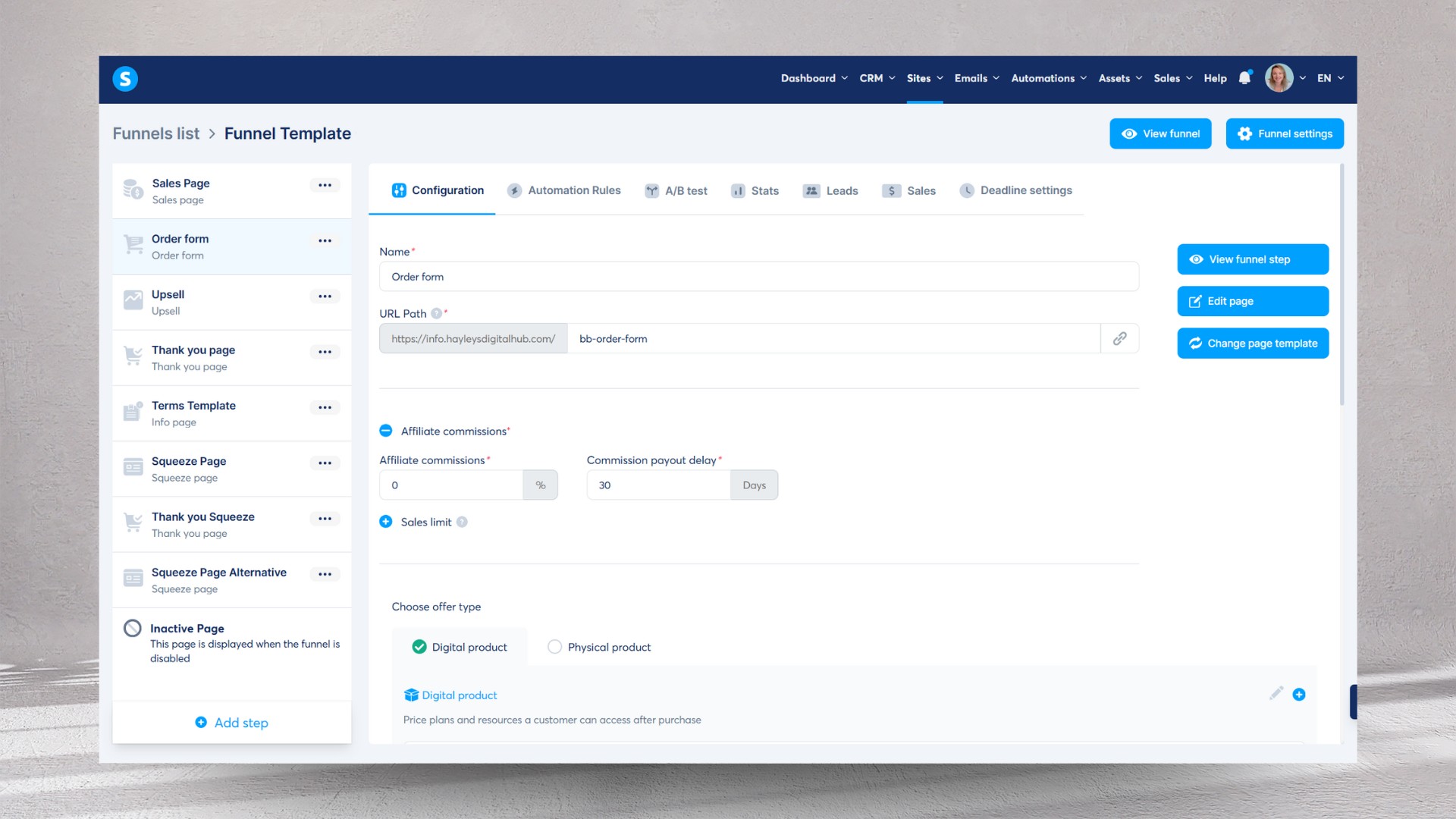Screen dimensions: 1456x819
Task: Copy URL path link icon
Action: [1119, 339]
